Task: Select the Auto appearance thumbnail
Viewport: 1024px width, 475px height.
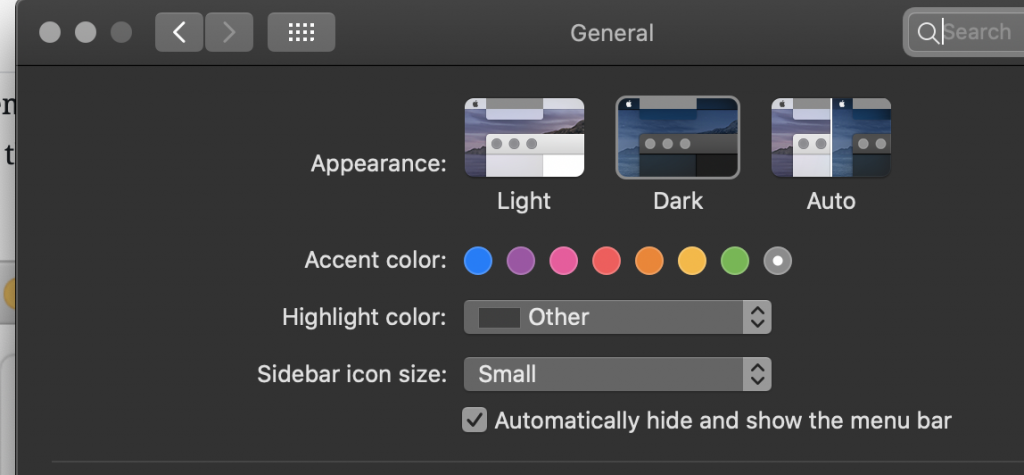Action: click(x=831, y=138)
